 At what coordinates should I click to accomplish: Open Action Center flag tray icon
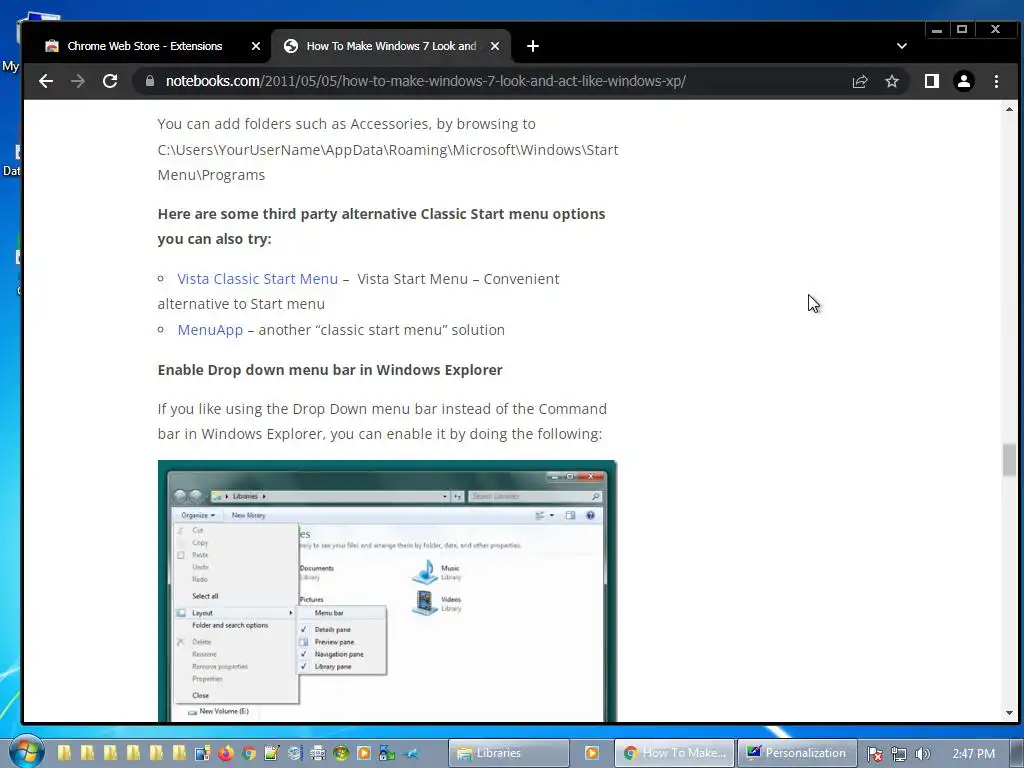pos(875,754)
